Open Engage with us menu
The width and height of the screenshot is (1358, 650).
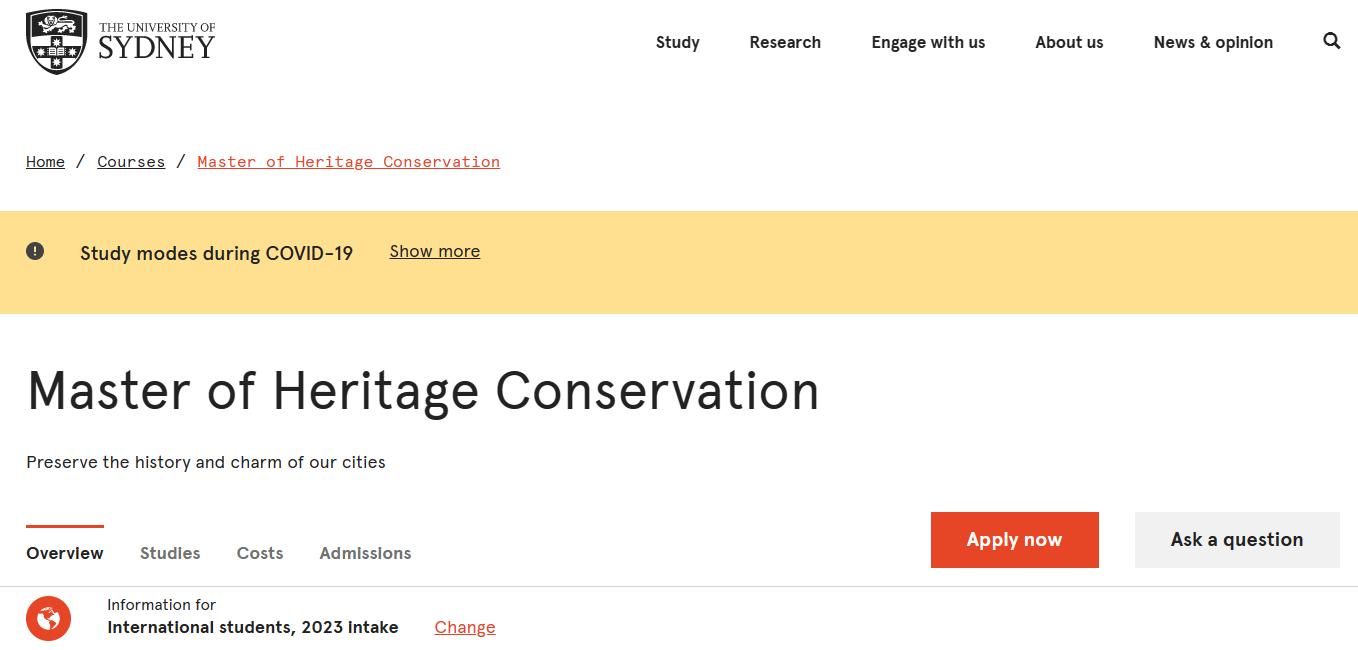(x=928, y=42)
